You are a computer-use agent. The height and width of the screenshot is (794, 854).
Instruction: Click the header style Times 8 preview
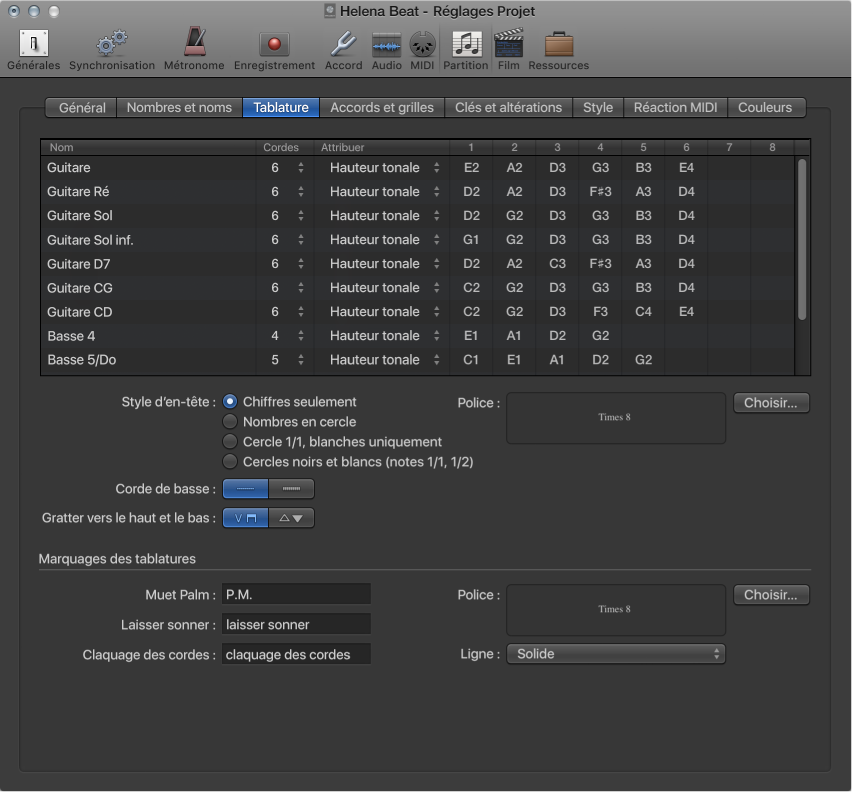(x=615, y=418)
